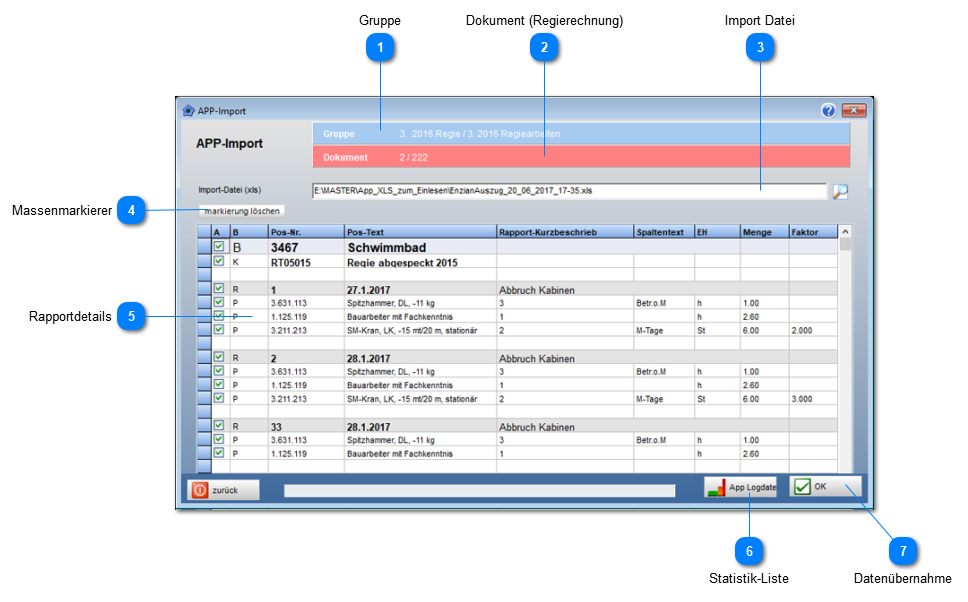The width and height of the screenshot is (968, 602).
Task: Click the progress bar in the footer
Action: pos(479,490)
